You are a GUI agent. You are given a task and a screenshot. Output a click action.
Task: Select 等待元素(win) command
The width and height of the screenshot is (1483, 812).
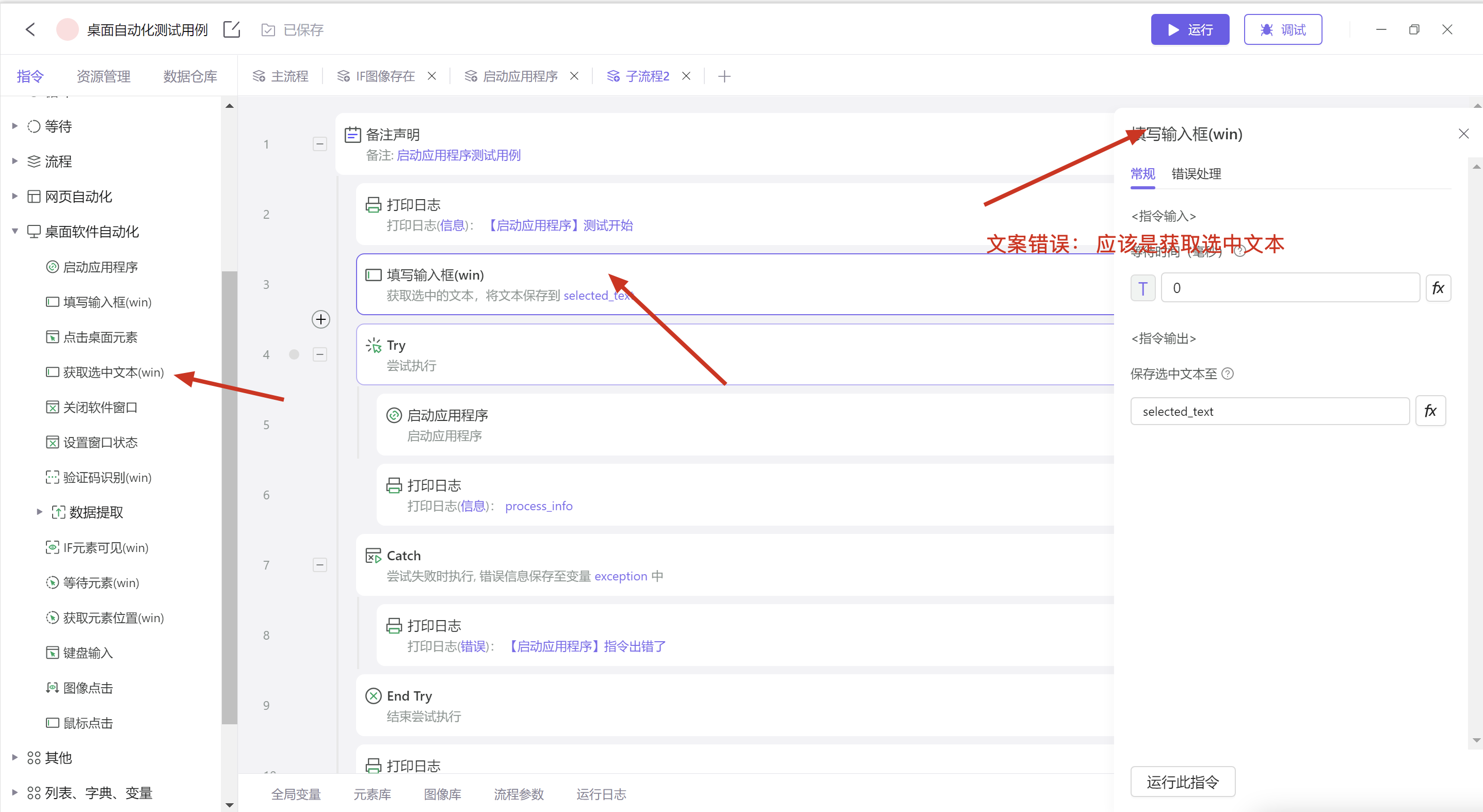pos(92,582)
